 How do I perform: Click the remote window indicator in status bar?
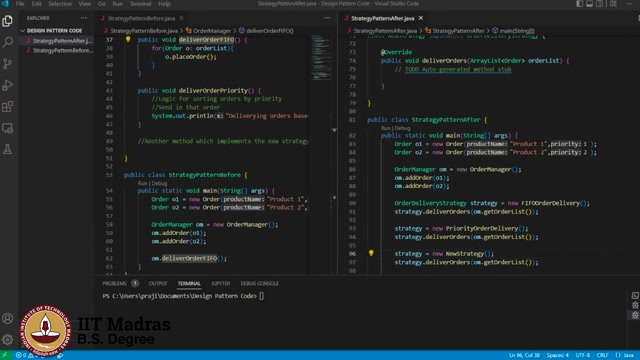[5, 355]
